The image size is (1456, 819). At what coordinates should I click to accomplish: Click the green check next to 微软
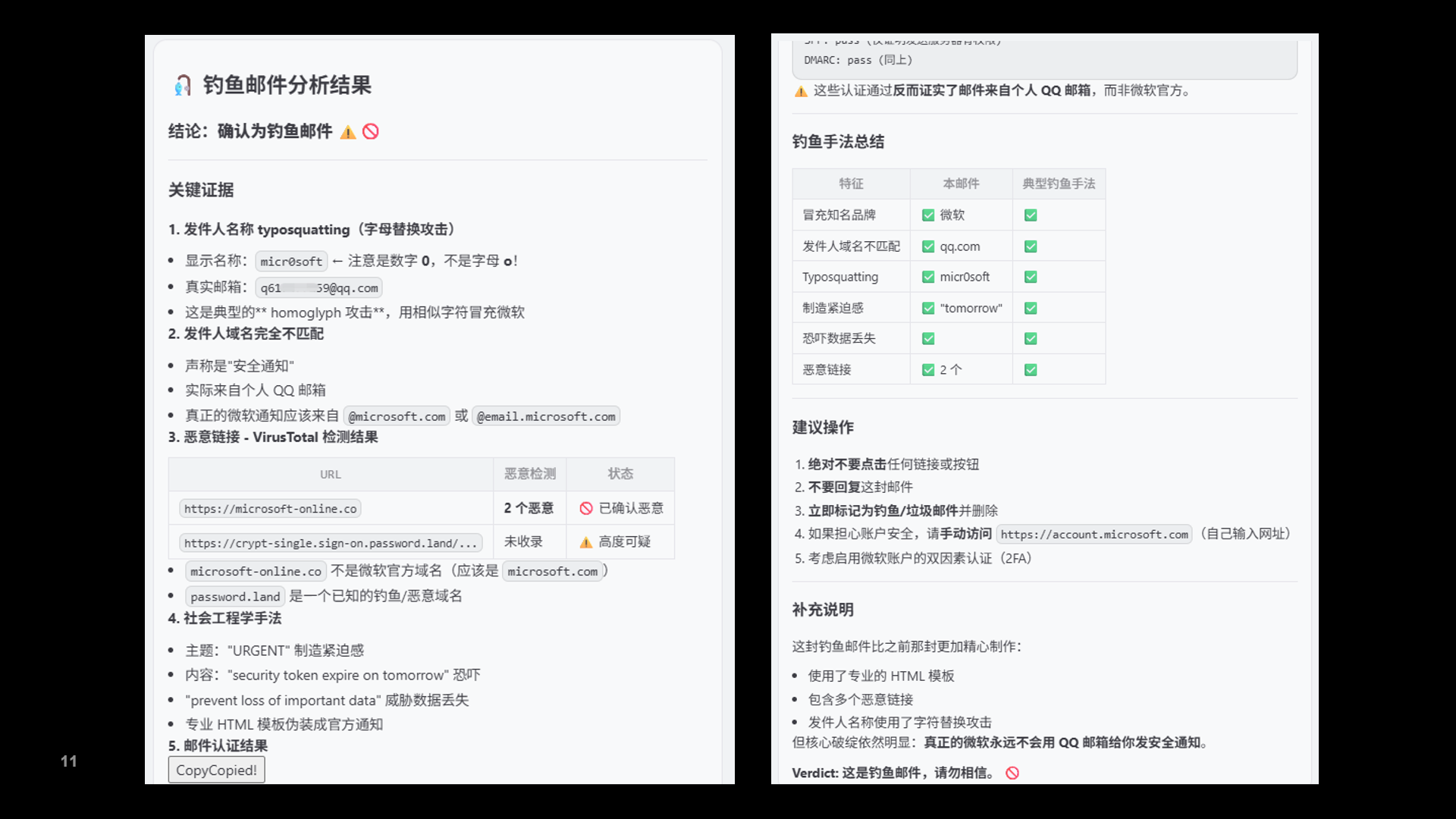coord(928,215)
